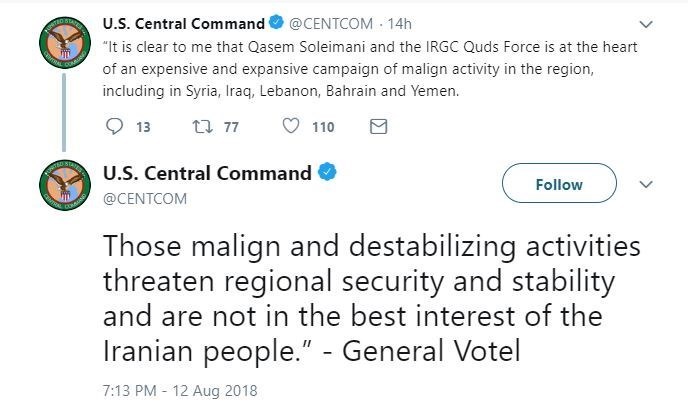Screen dimensions: 688x404
Task: Click verified badge on main tweet
Action: 327,172
